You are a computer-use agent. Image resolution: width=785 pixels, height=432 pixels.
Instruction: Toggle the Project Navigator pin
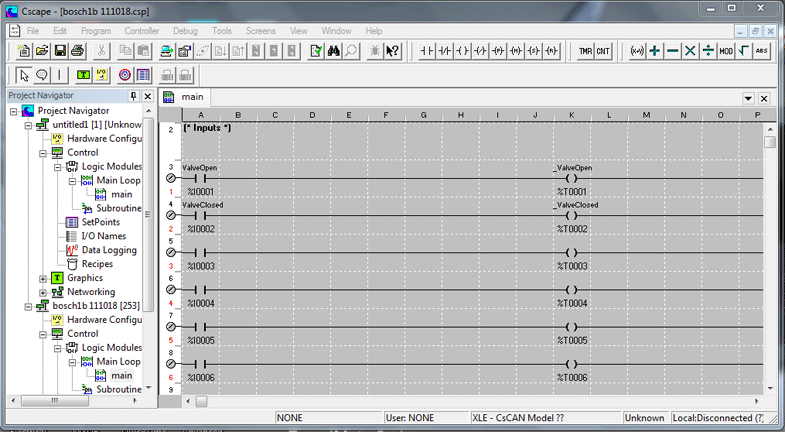tap(134, 96)
